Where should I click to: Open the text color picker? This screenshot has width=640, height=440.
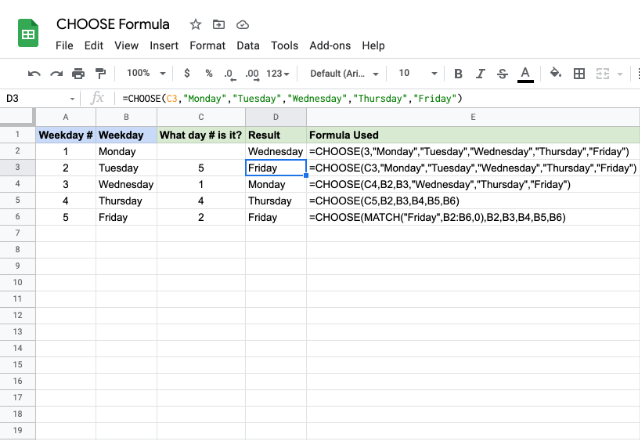point(525,74)
